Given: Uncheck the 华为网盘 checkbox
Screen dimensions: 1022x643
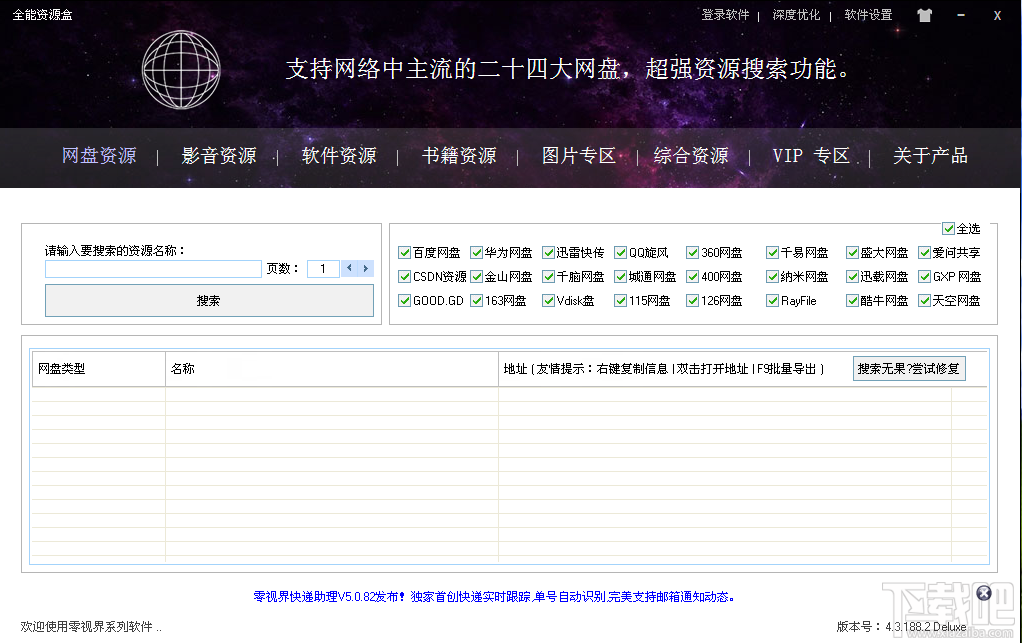Looking at the screenshot, I should (476, 253).
